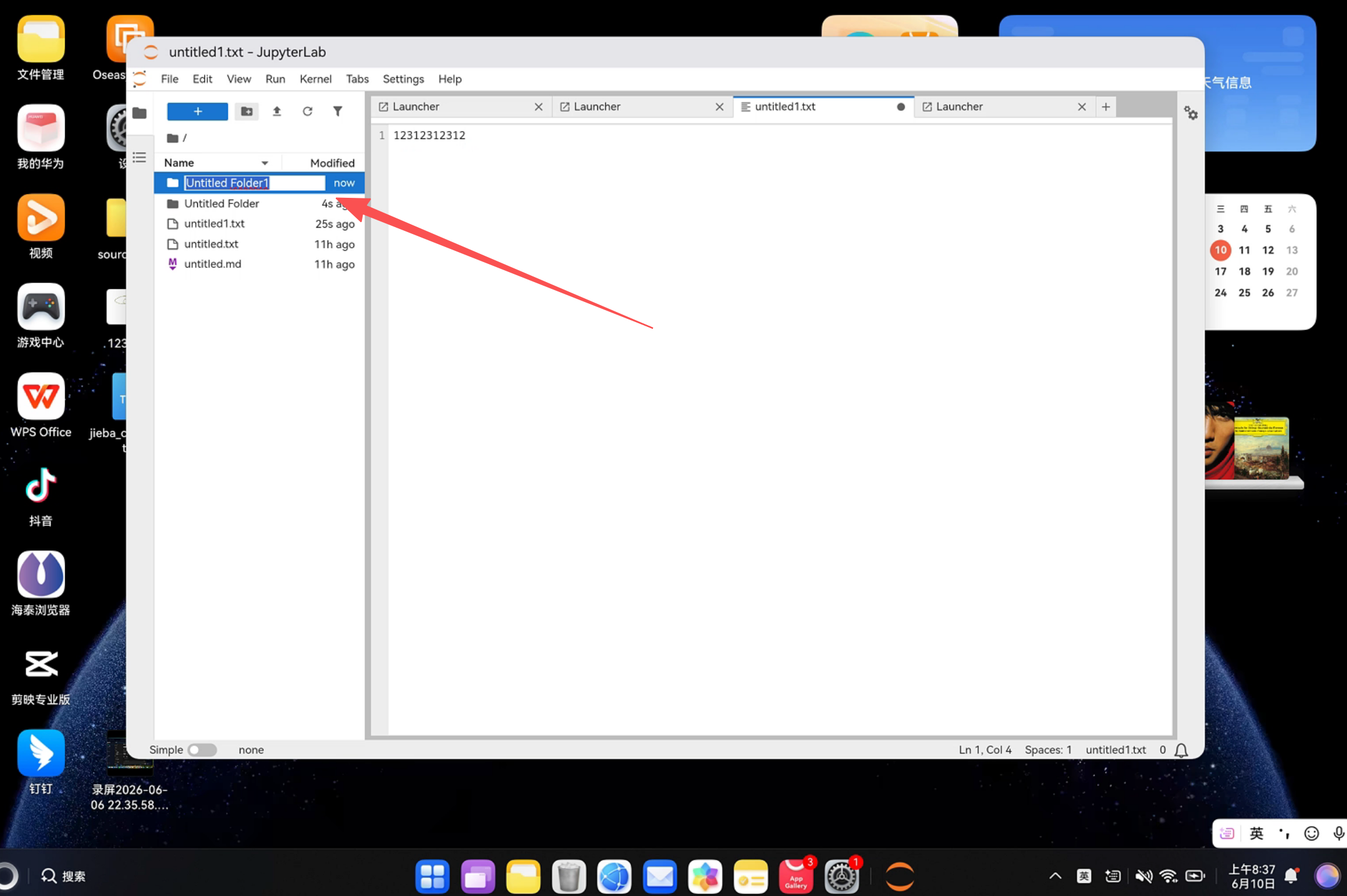Viewport: 1347px width, 896px height.
Task: Switch to the first Launcher tab
Action: pos(461,107)
